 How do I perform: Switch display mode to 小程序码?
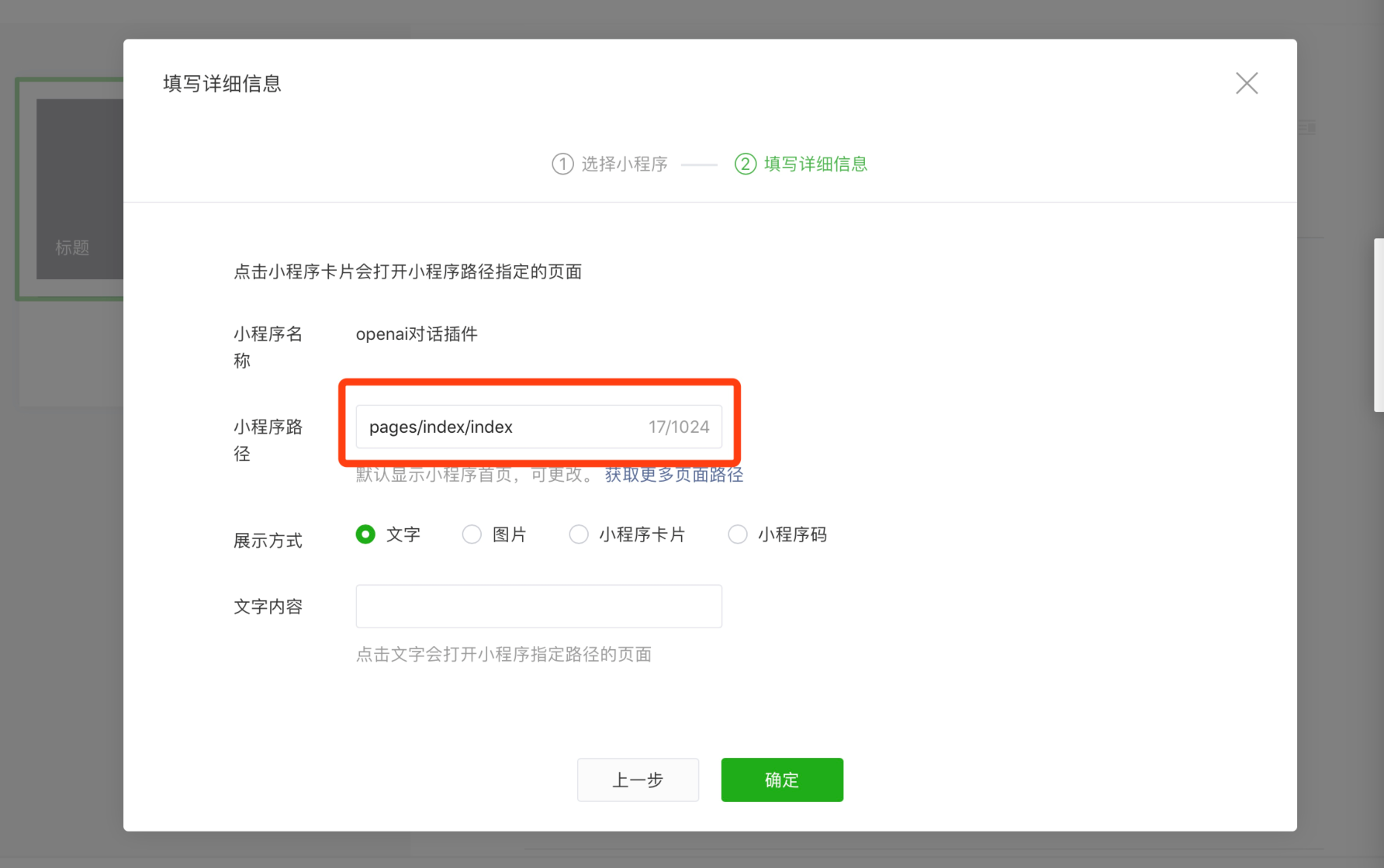click(738, 534)
